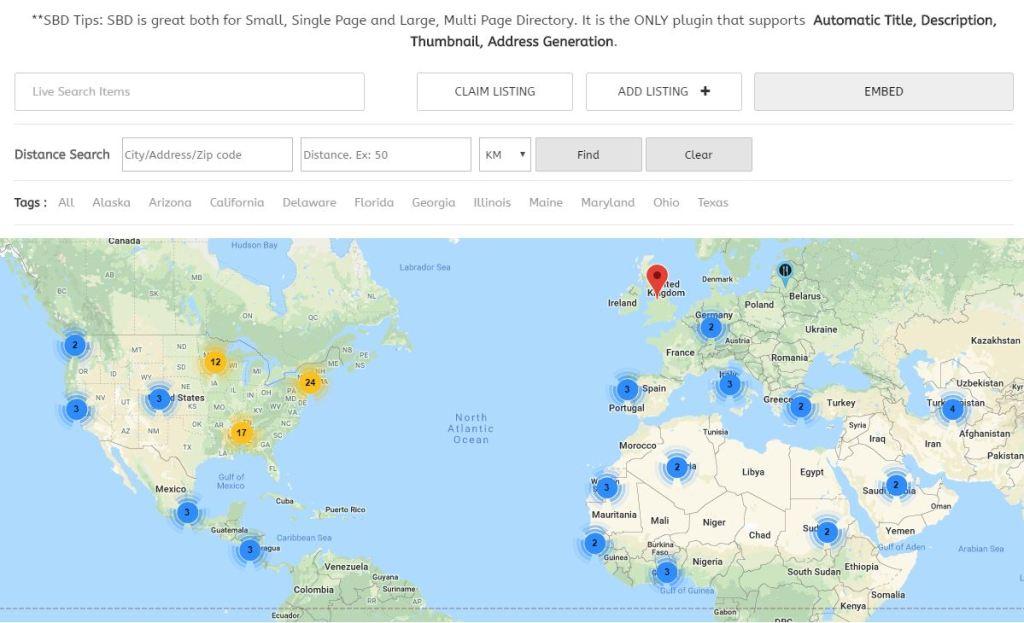Click the Ukraine label on the map
This screenshot has height=623, width=1024.
(x=821, y=329)
